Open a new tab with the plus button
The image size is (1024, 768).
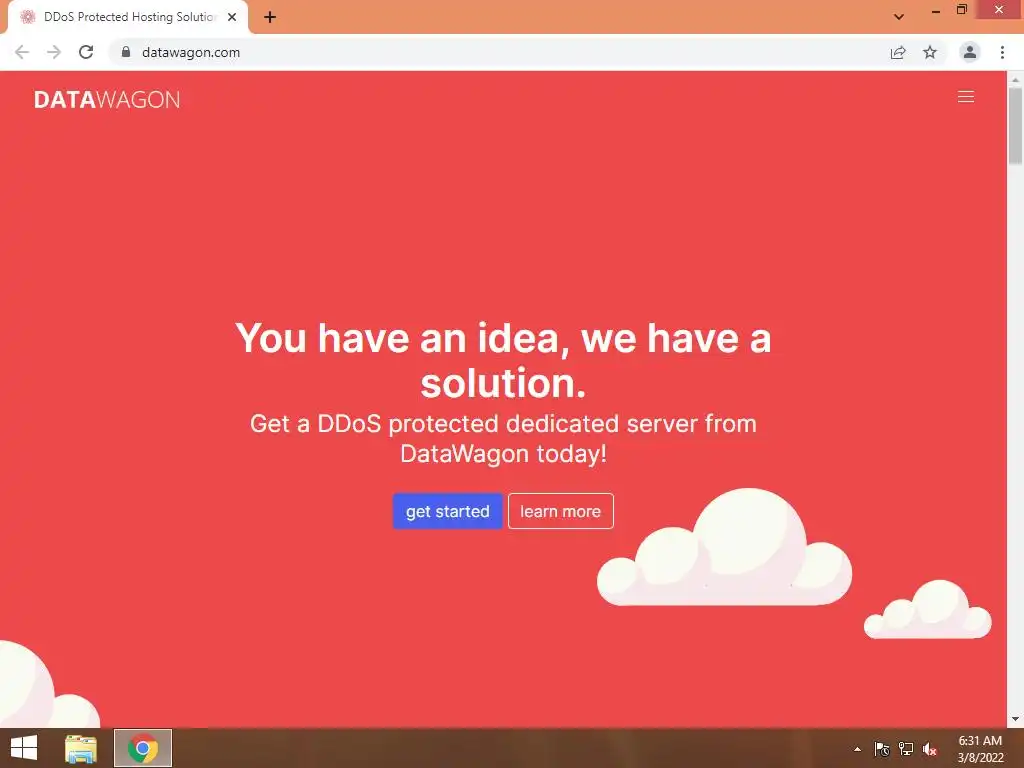270,17
